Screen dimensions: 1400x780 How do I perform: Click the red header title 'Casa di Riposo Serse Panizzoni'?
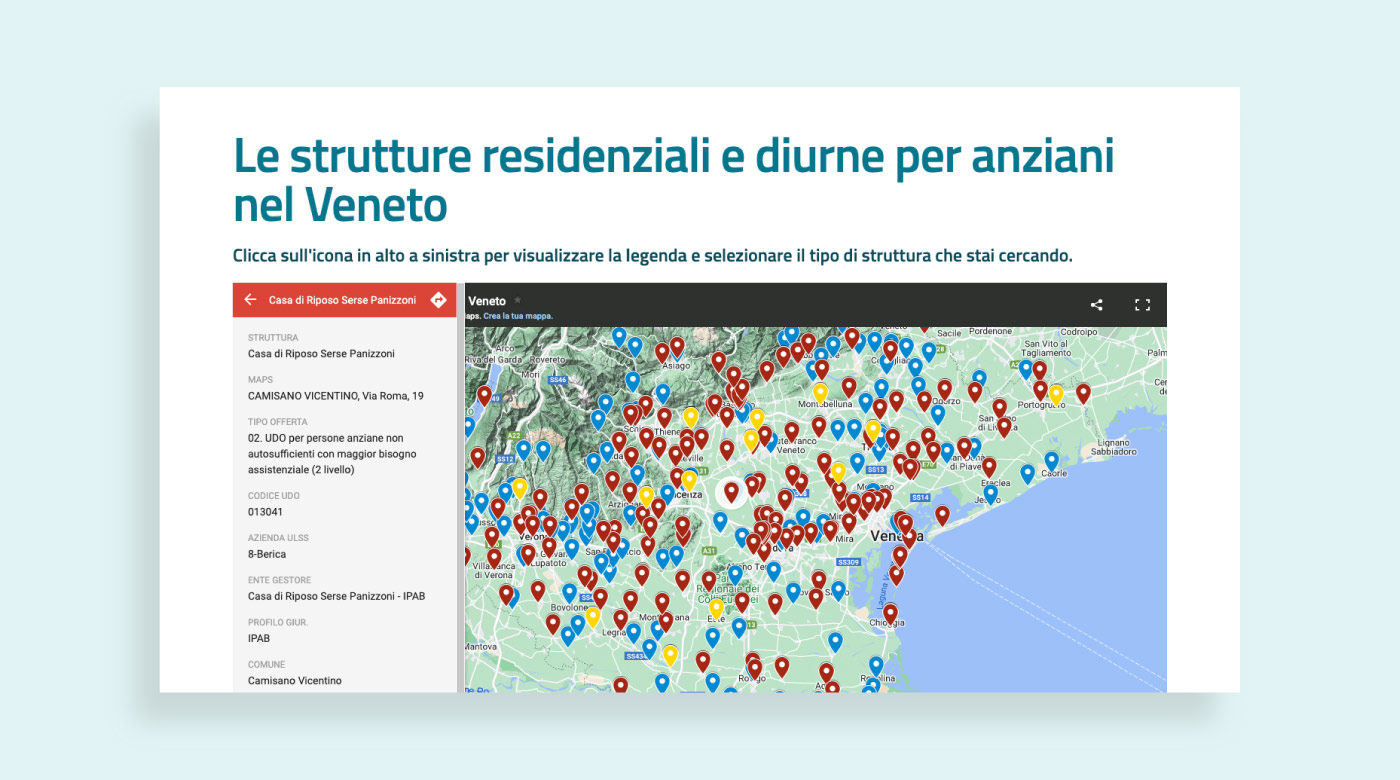coord(342,300)
